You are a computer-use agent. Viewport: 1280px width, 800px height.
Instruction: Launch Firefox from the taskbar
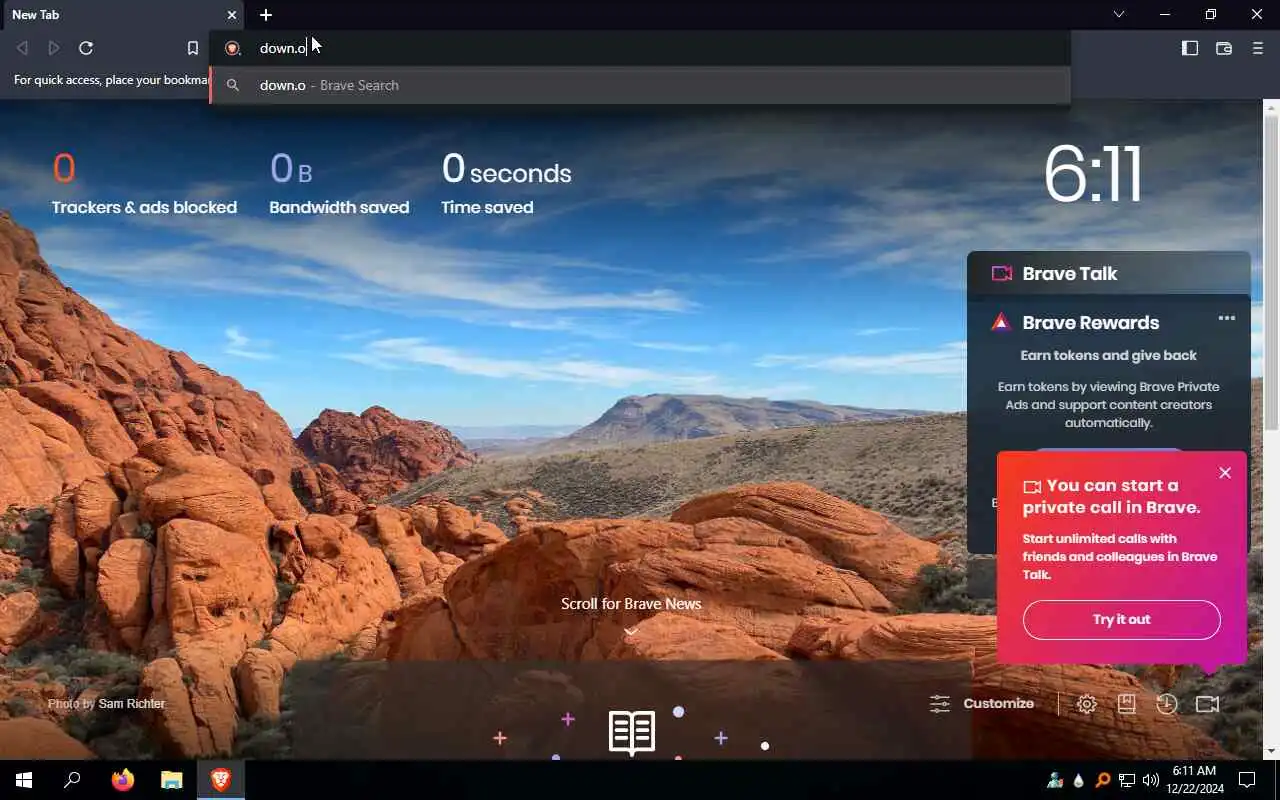point(123,780)
